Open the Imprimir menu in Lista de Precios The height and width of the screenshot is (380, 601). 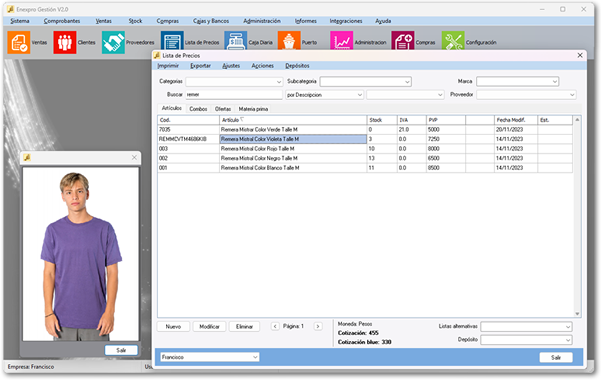coord(168,66)
